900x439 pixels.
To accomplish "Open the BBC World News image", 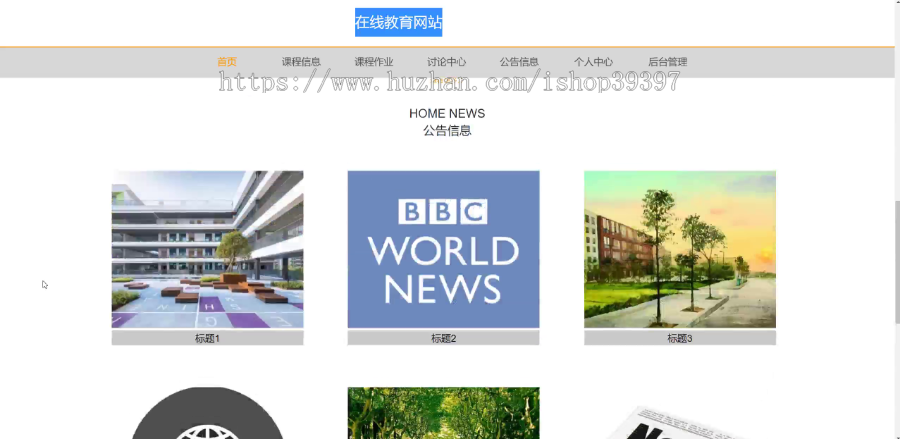I will (x=443, y=249).
